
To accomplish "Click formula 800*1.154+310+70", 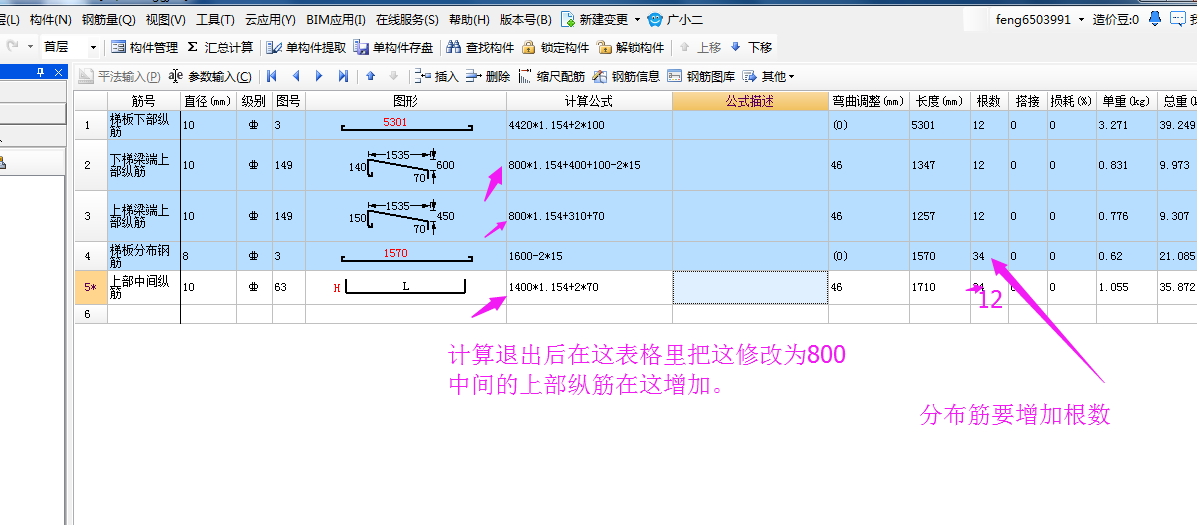I will point(589,217).
